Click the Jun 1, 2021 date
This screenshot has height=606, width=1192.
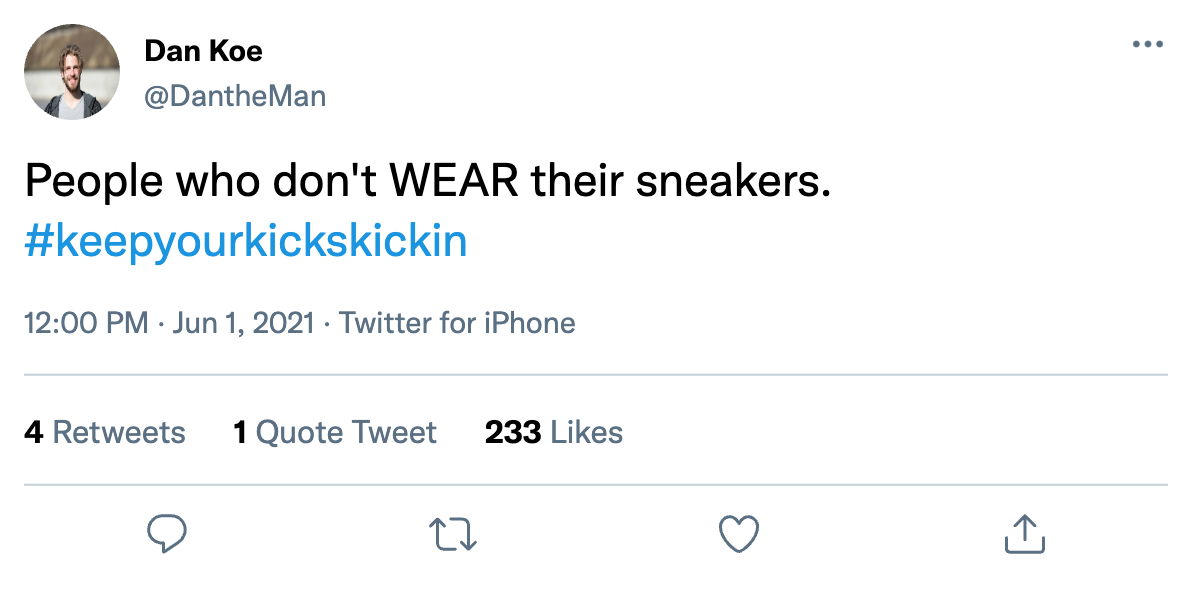click(x=245, y=323)
